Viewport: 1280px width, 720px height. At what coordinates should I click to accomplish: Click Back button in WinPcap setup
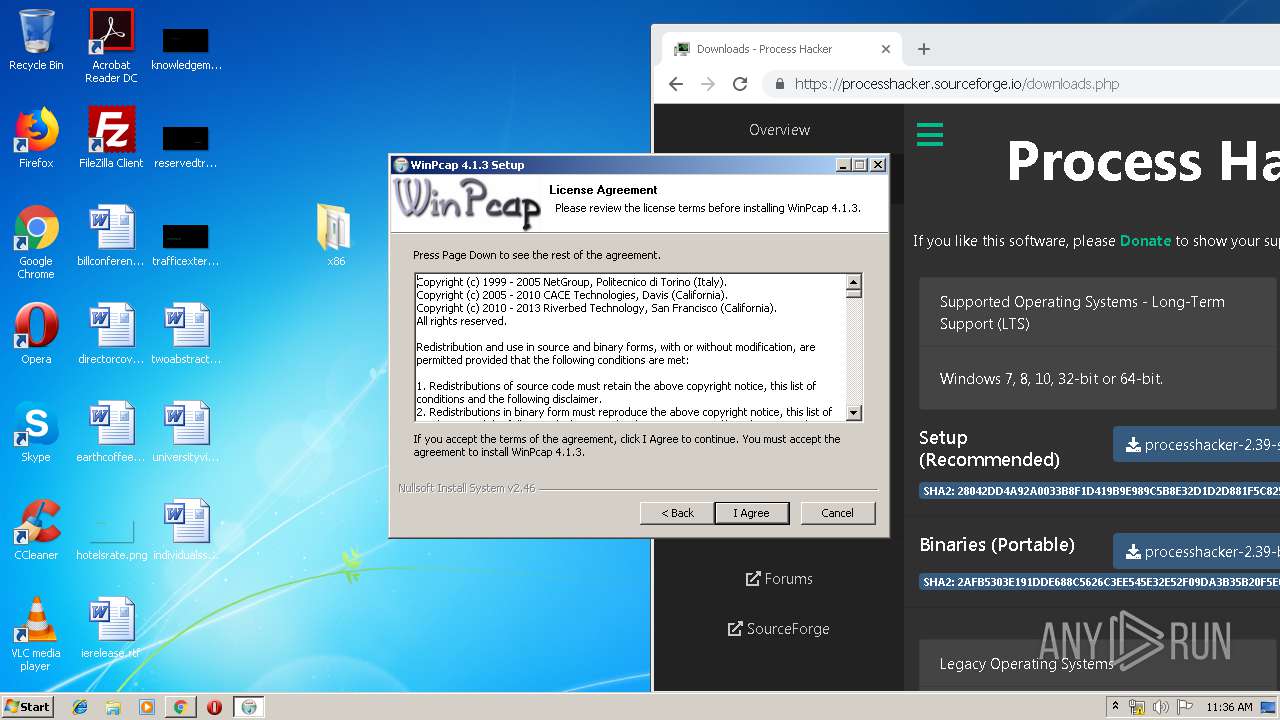click(x=677, y=513)
